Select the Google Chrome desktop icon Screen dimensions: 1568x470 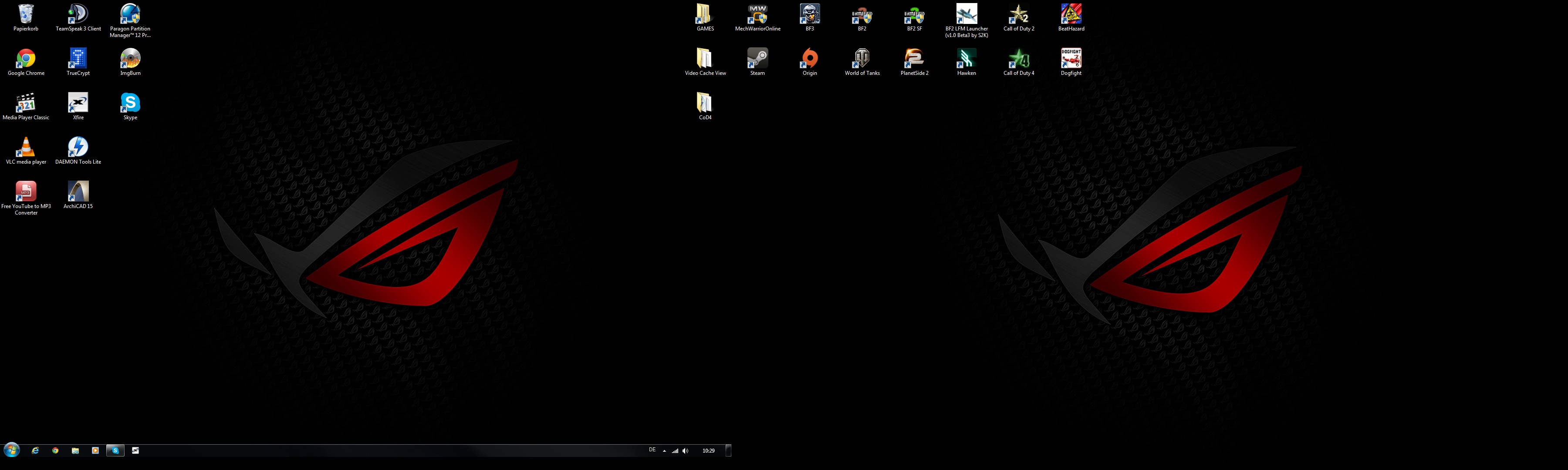click(x=26, y=61)
